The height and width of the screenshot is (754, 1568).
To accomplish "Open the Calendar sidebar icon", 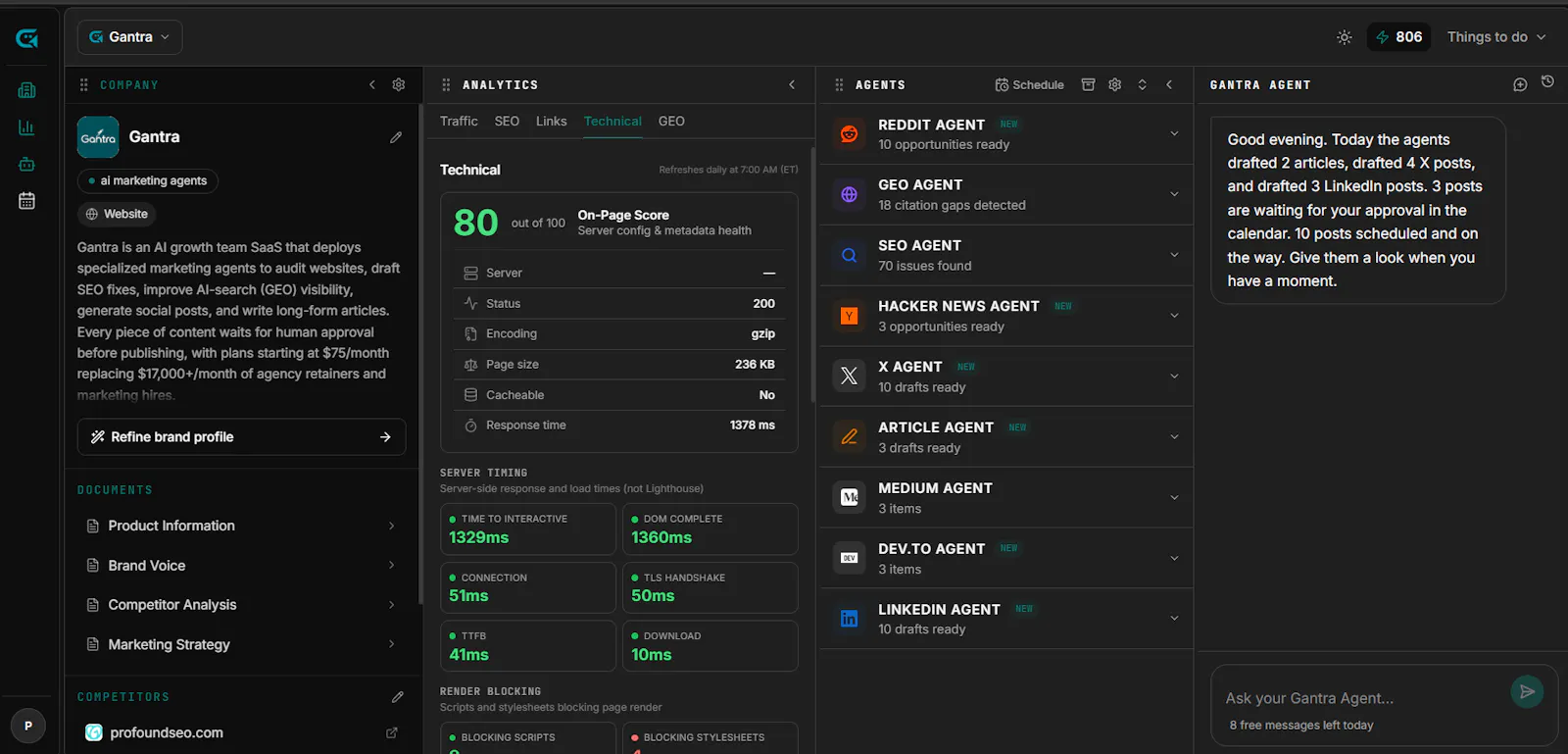I will (26, 201).
